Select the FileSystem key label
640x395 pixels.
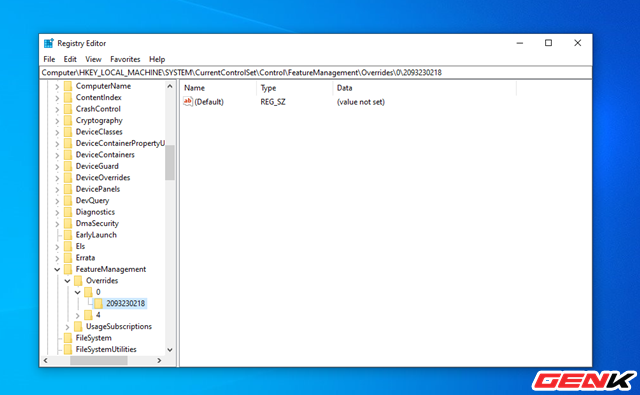click(x=93, y=337)
